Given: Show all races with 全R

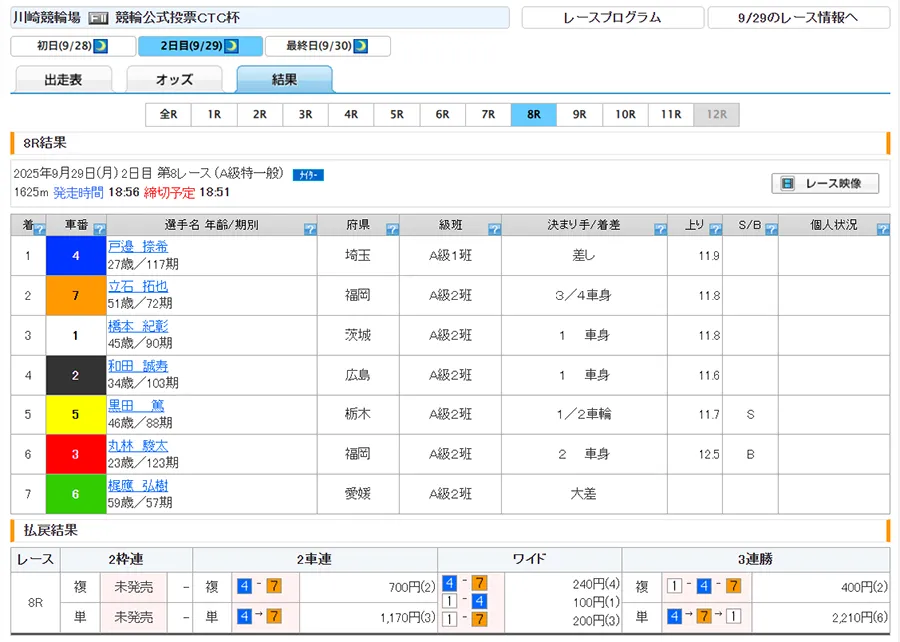Looking at the screenshot, I should click(x=168, y=115).
